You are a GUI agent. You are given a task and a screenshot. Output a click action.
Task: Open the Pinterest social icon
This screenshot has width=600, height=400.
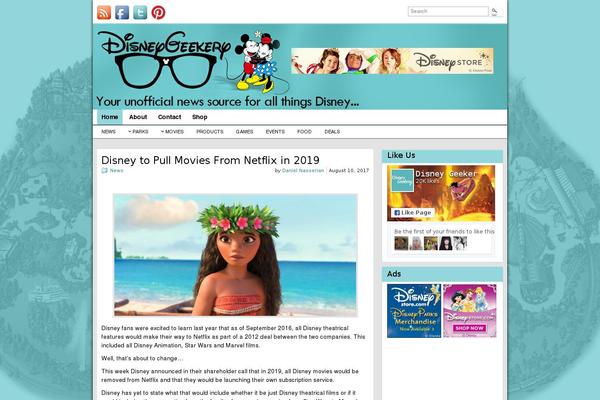(158, 13)
